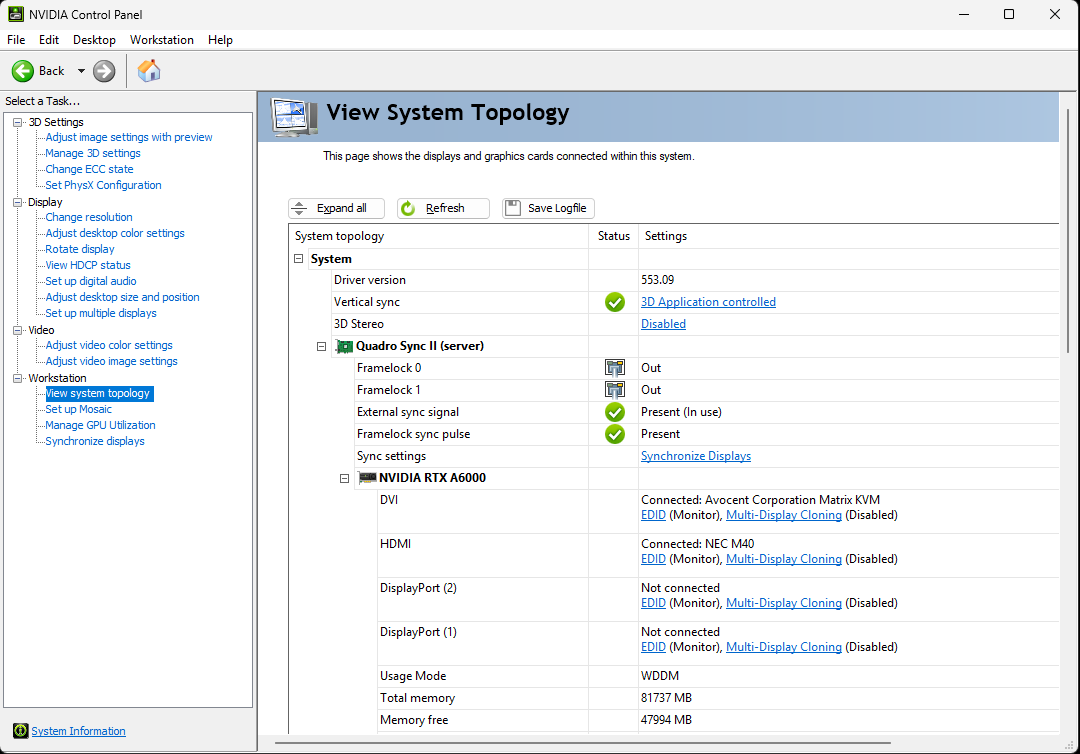Open Multi-Display Cloning link for DisplayPort (1)
1080x754 pixels.
pos(784,647)
